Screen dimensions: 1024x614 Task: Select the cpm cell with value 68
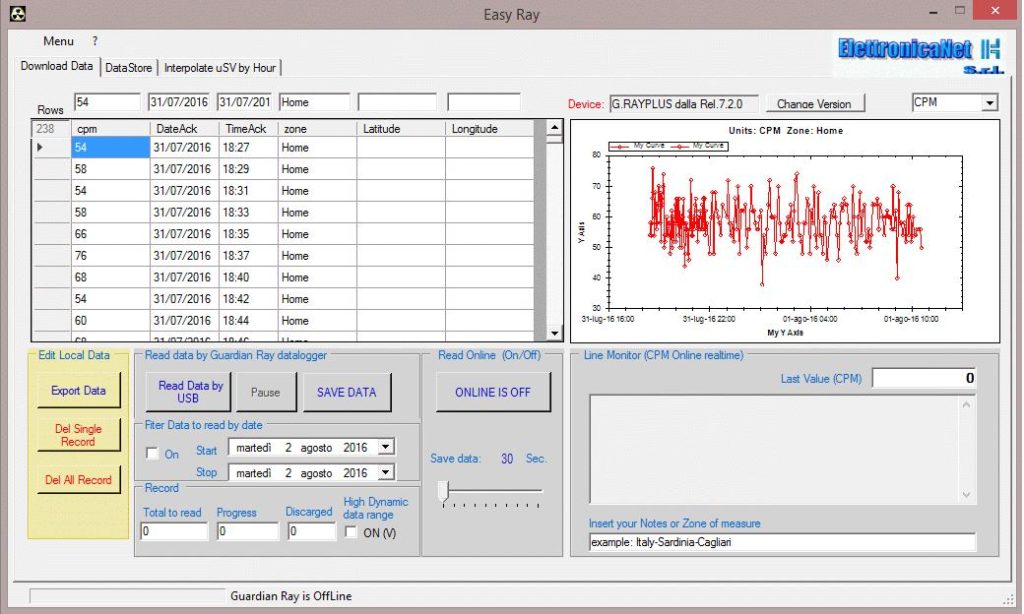[110, 277]
